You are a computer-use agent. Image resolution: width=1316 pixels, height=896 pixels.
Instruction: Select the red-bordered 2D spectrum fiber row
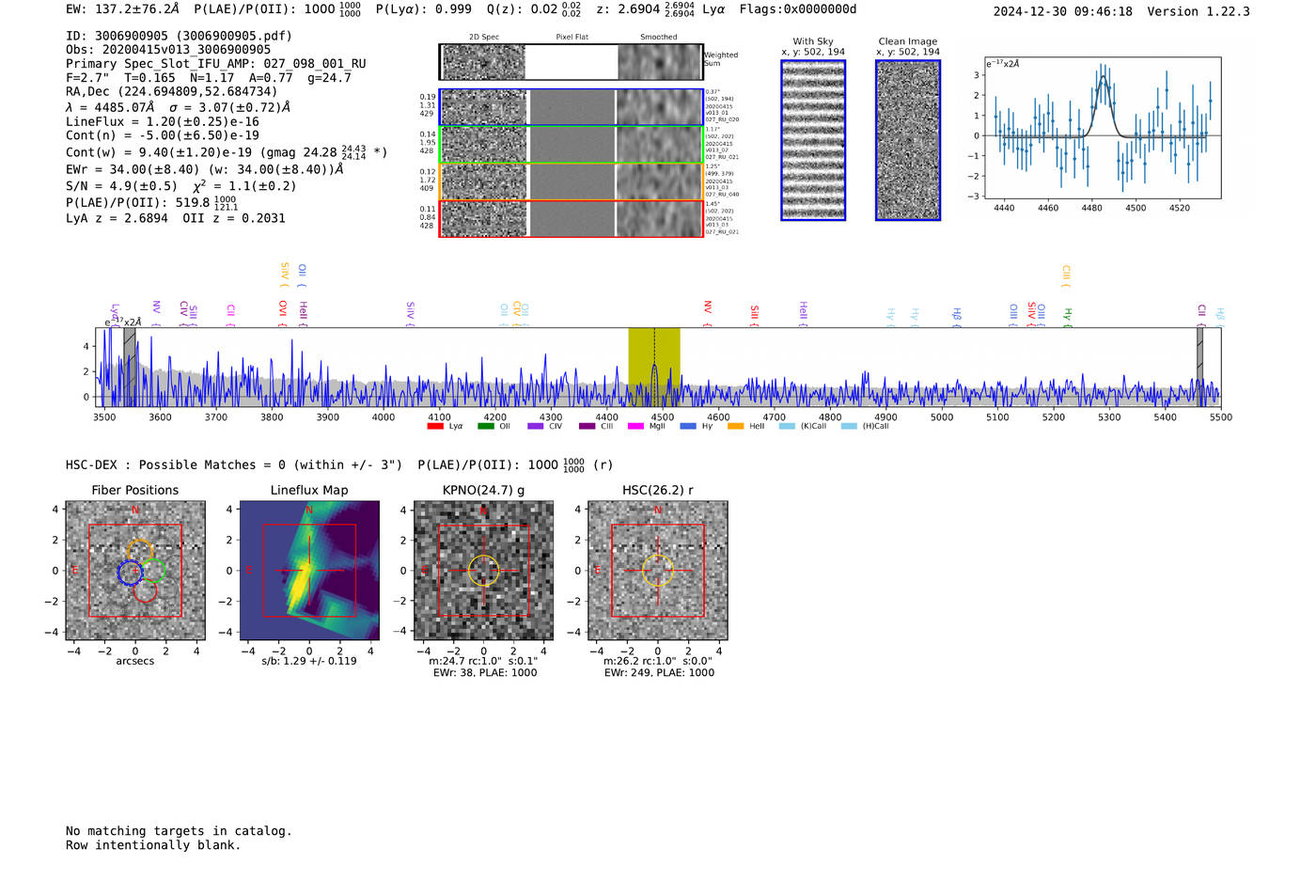point(571,218)
